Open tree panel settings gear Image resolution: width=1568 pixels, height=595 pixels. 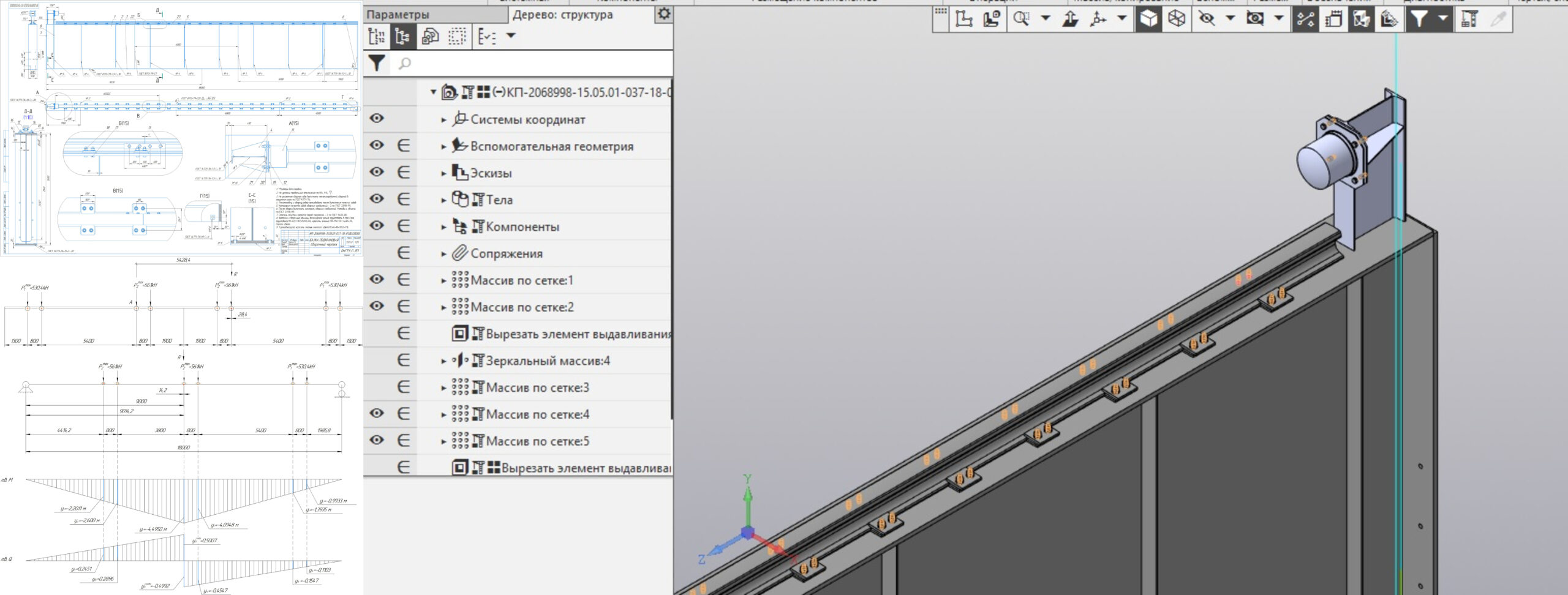pyautogui.click(x=663, y=13)
